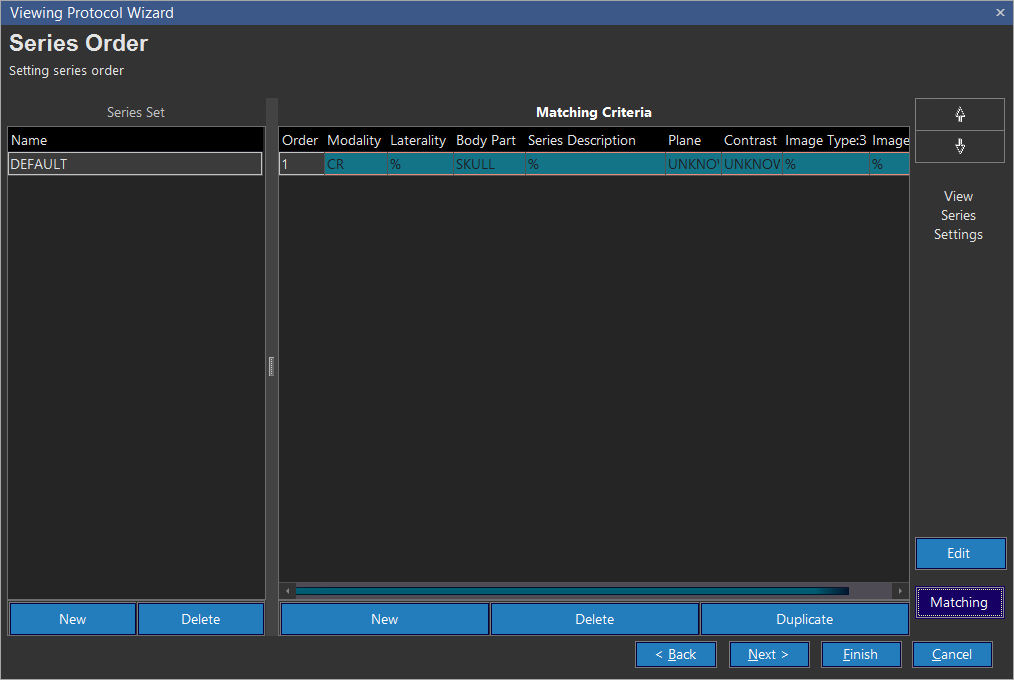Click the Modality column header
Viewport: 1014px width, 680px height.
click(354, 140)
